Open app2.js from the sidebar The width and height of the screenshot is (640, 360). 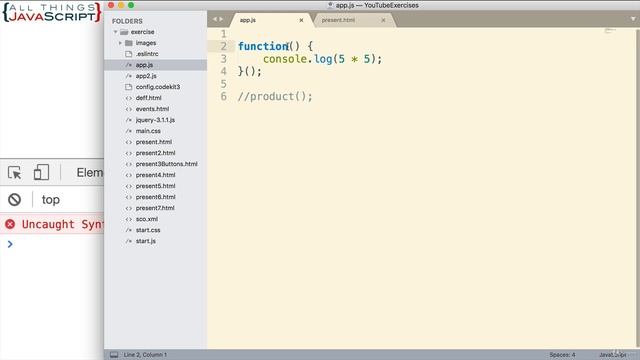(146, 76)
